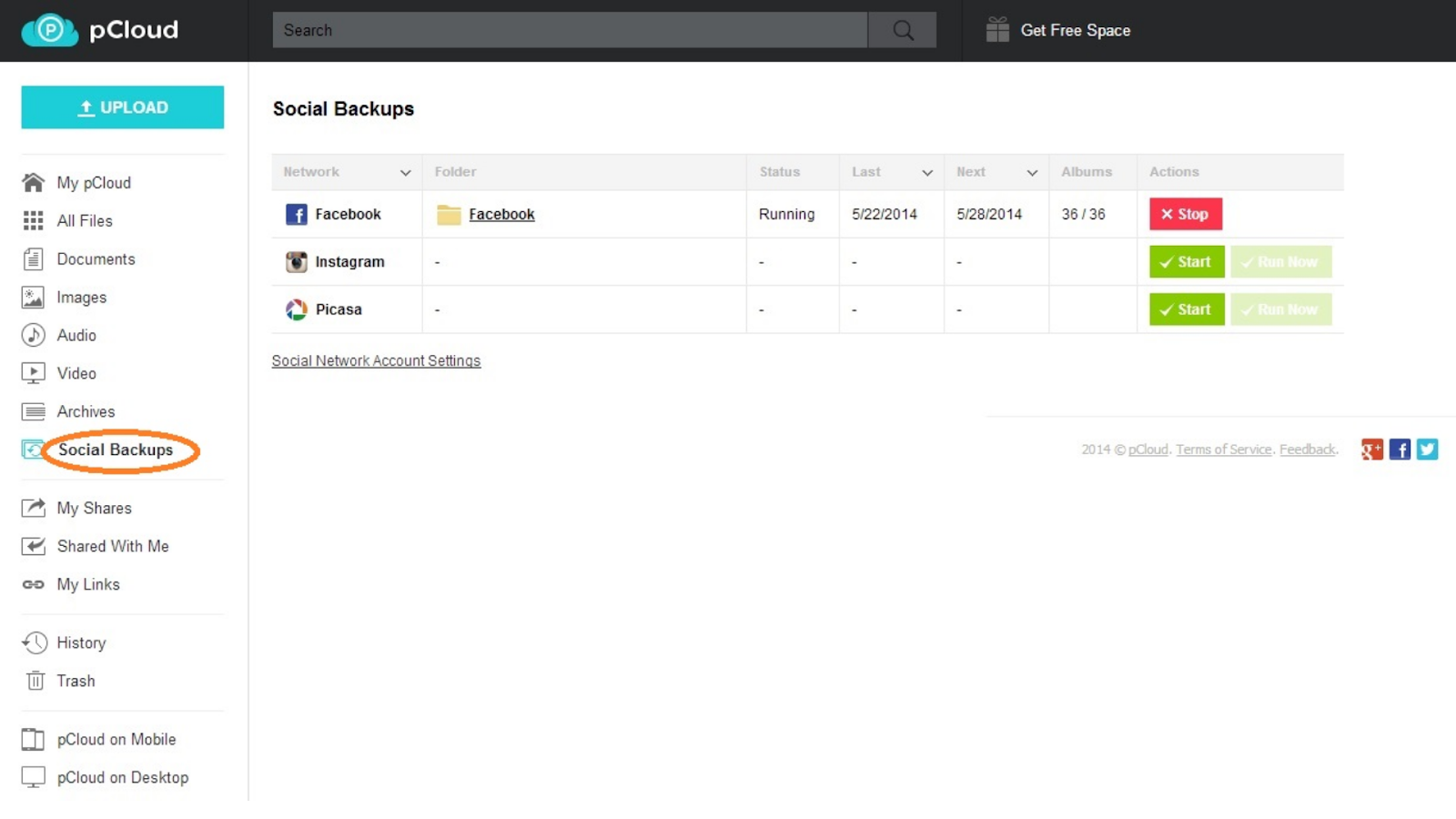Open Social Network Account Settings
This screenshot has width=1456, height=819.
tap(376, 361)
